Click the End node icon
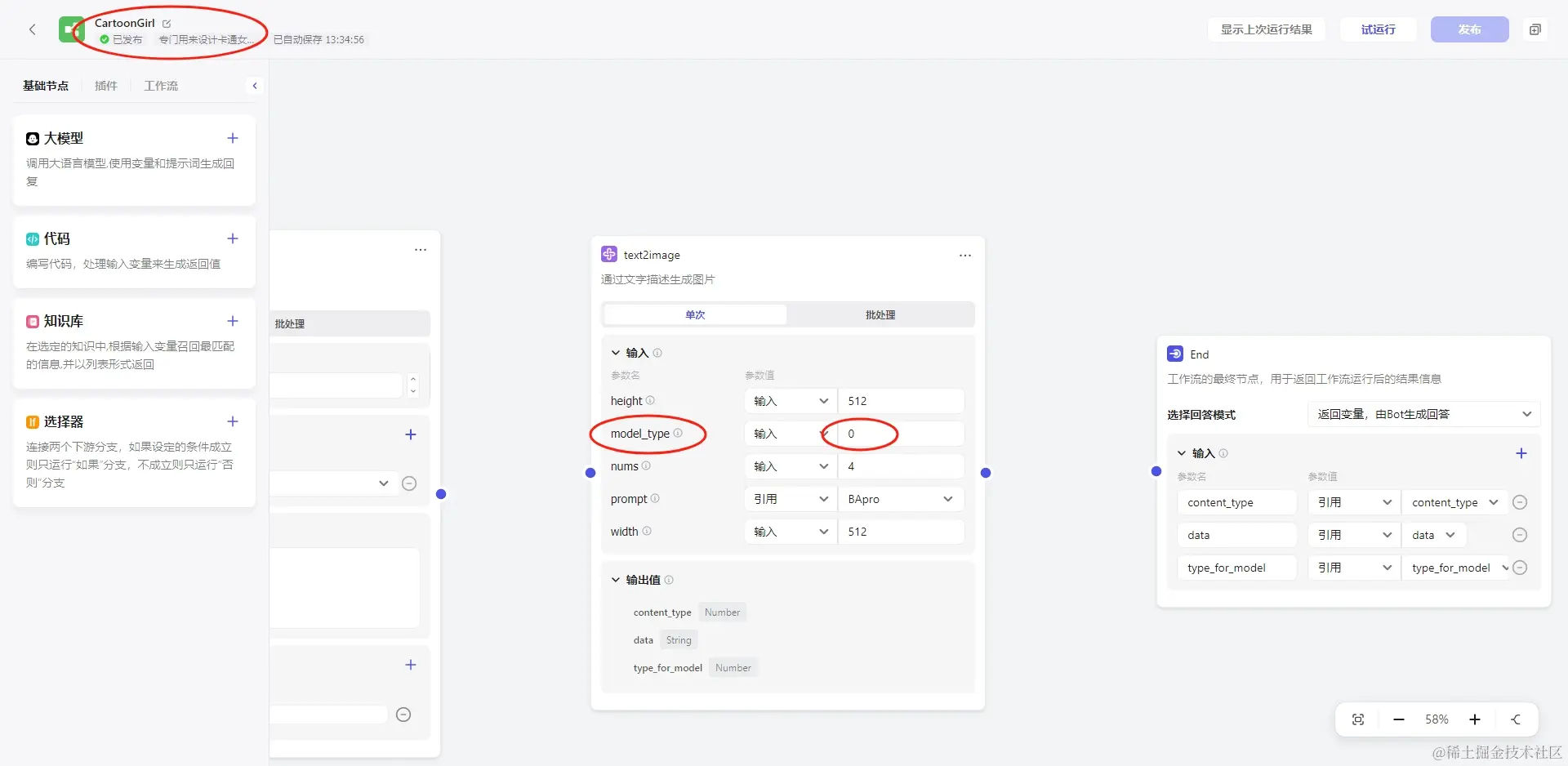This screenshot has width=1568, height=766. click(1175, 354)
